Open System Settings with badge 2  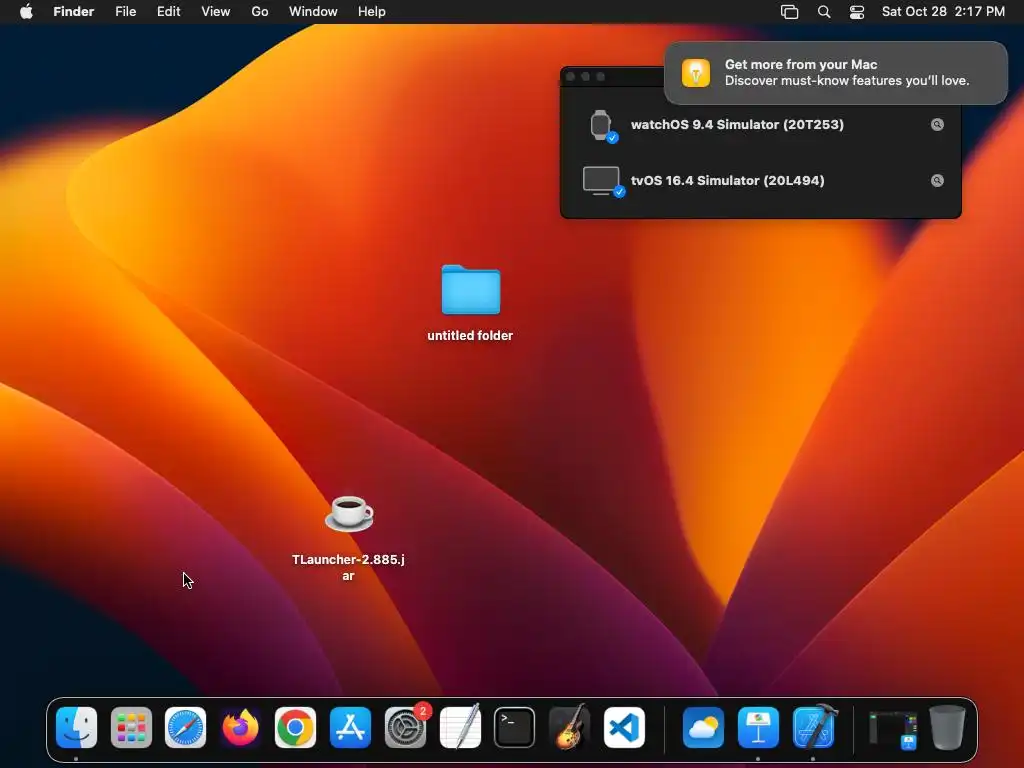pos(406,728)
